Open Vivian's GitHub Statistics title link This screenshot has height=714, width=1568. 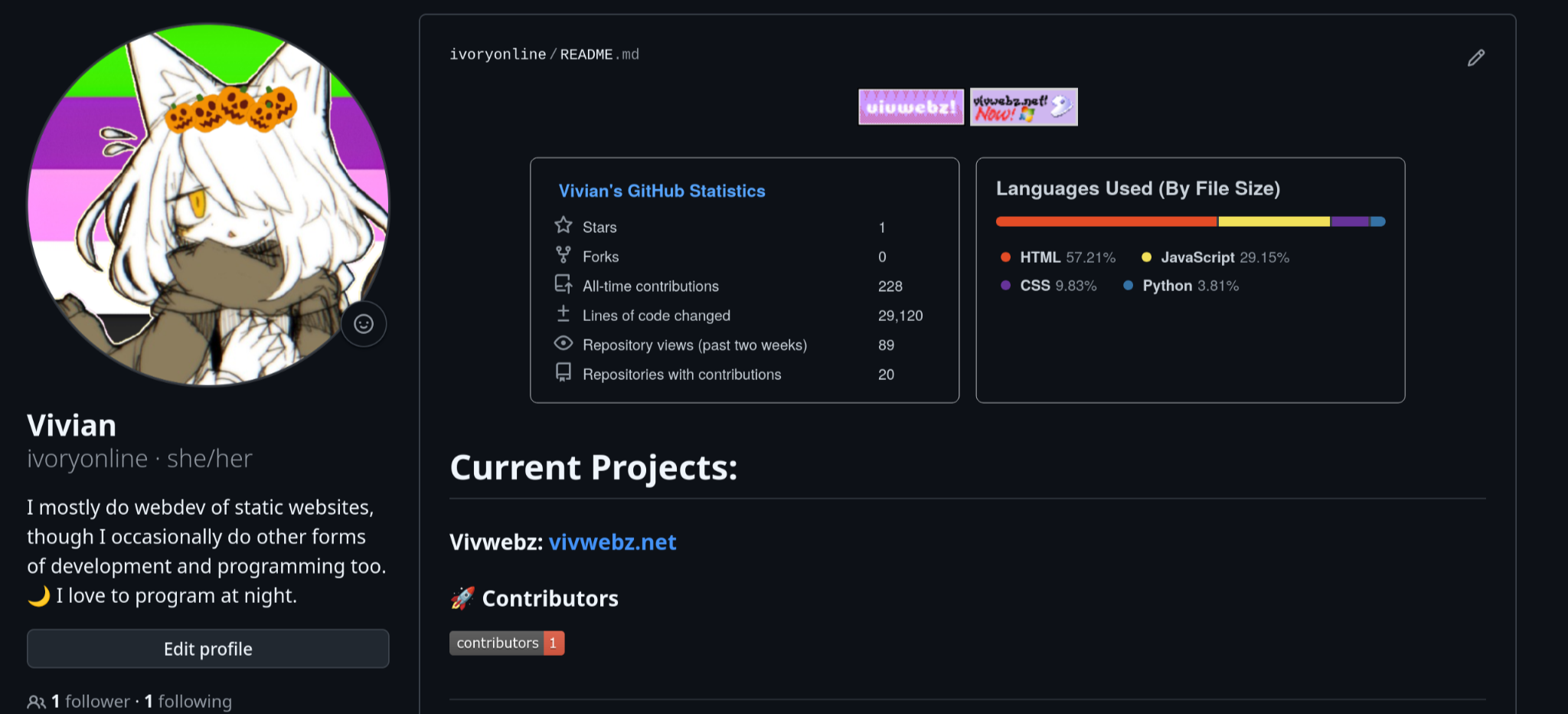click(x=661, y=191)
